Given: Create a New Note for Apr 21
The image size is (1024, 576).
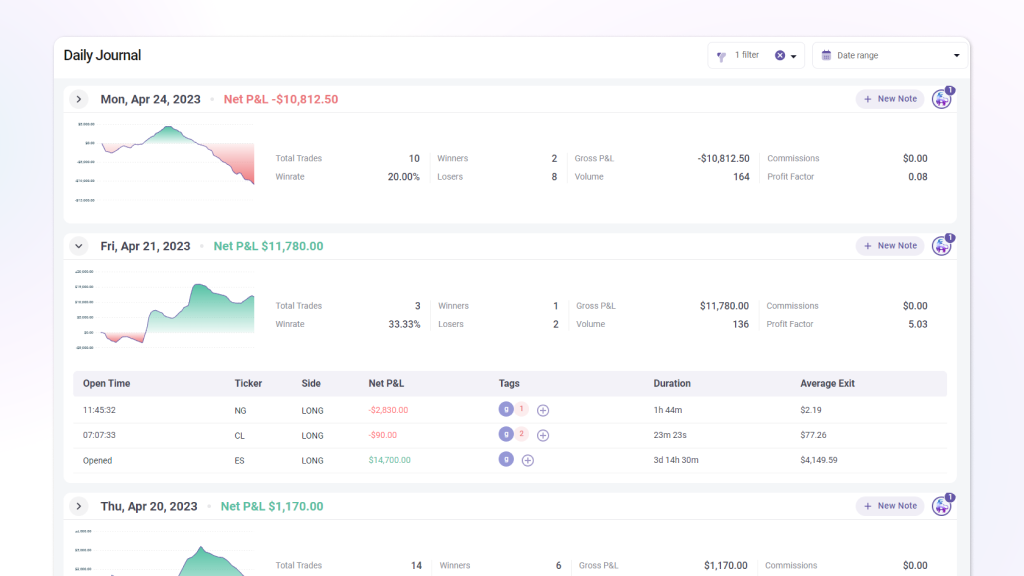Looking at the screenshot, I should [889, 245].
